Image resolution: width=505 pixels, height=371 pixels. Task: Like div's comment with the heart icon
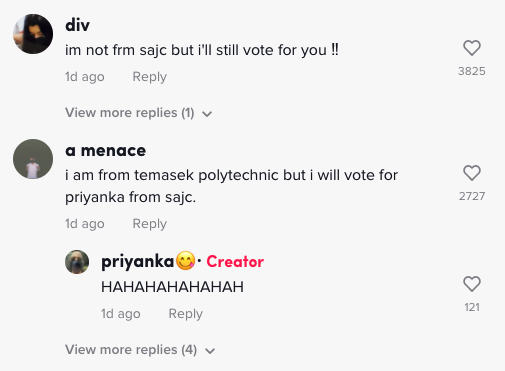[472, 48]
